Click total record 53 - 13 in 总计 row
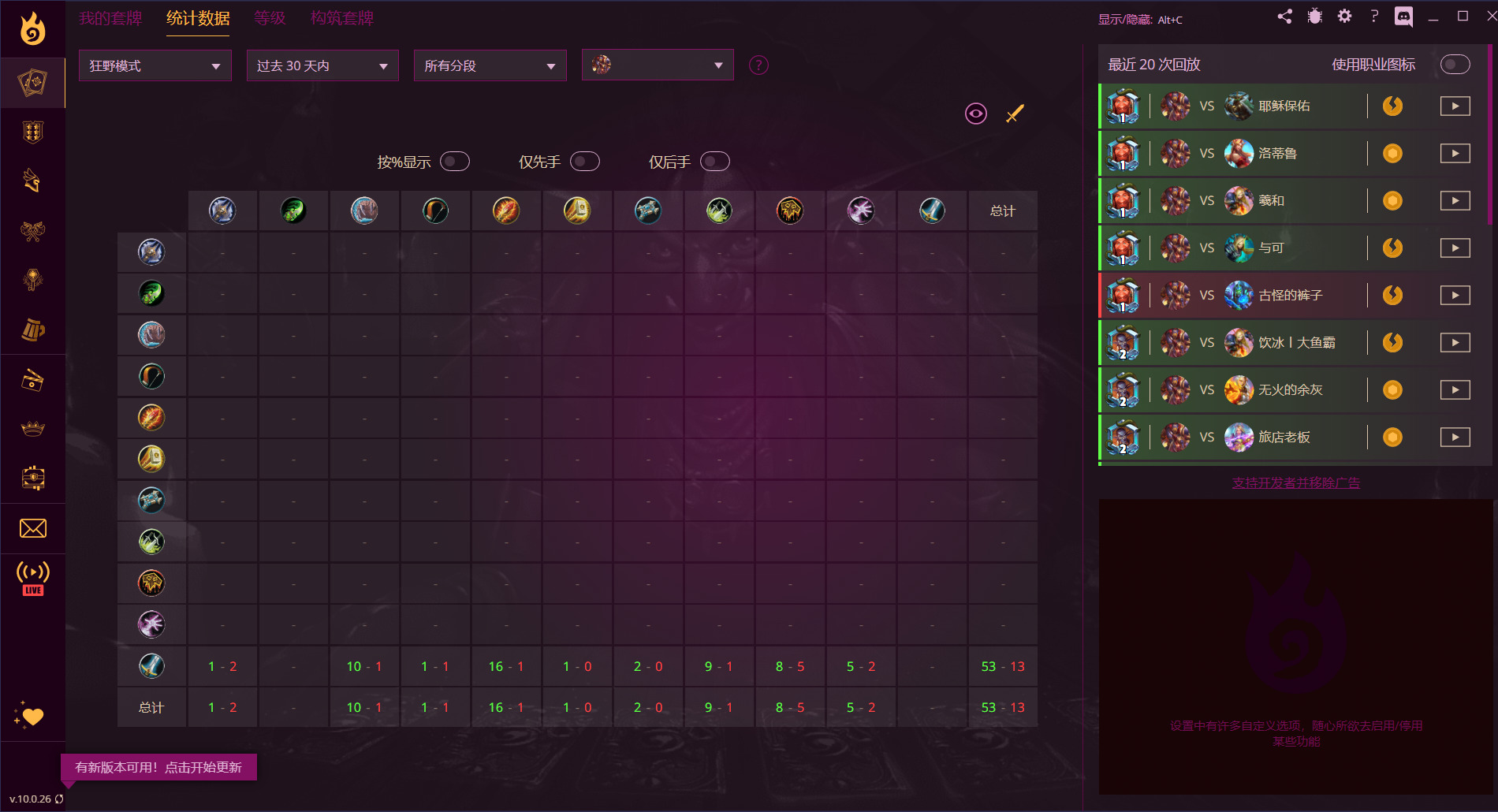The height and width of the screenshot is (812, 1498). click(x=1003, y=707)
